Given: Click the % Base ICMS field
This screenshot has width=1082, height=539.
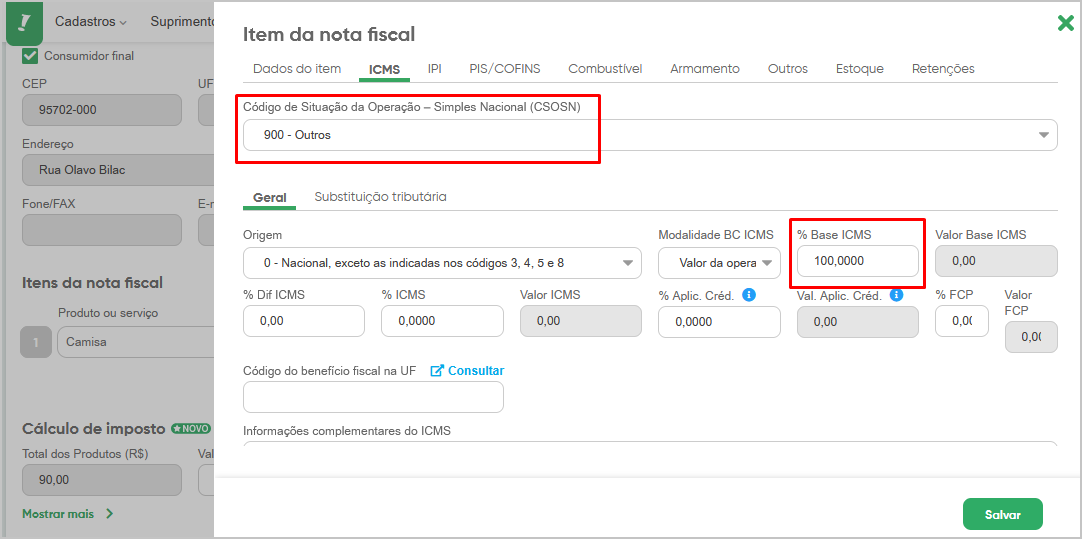Looking at the screenshot, I should [x=857, y=262].
